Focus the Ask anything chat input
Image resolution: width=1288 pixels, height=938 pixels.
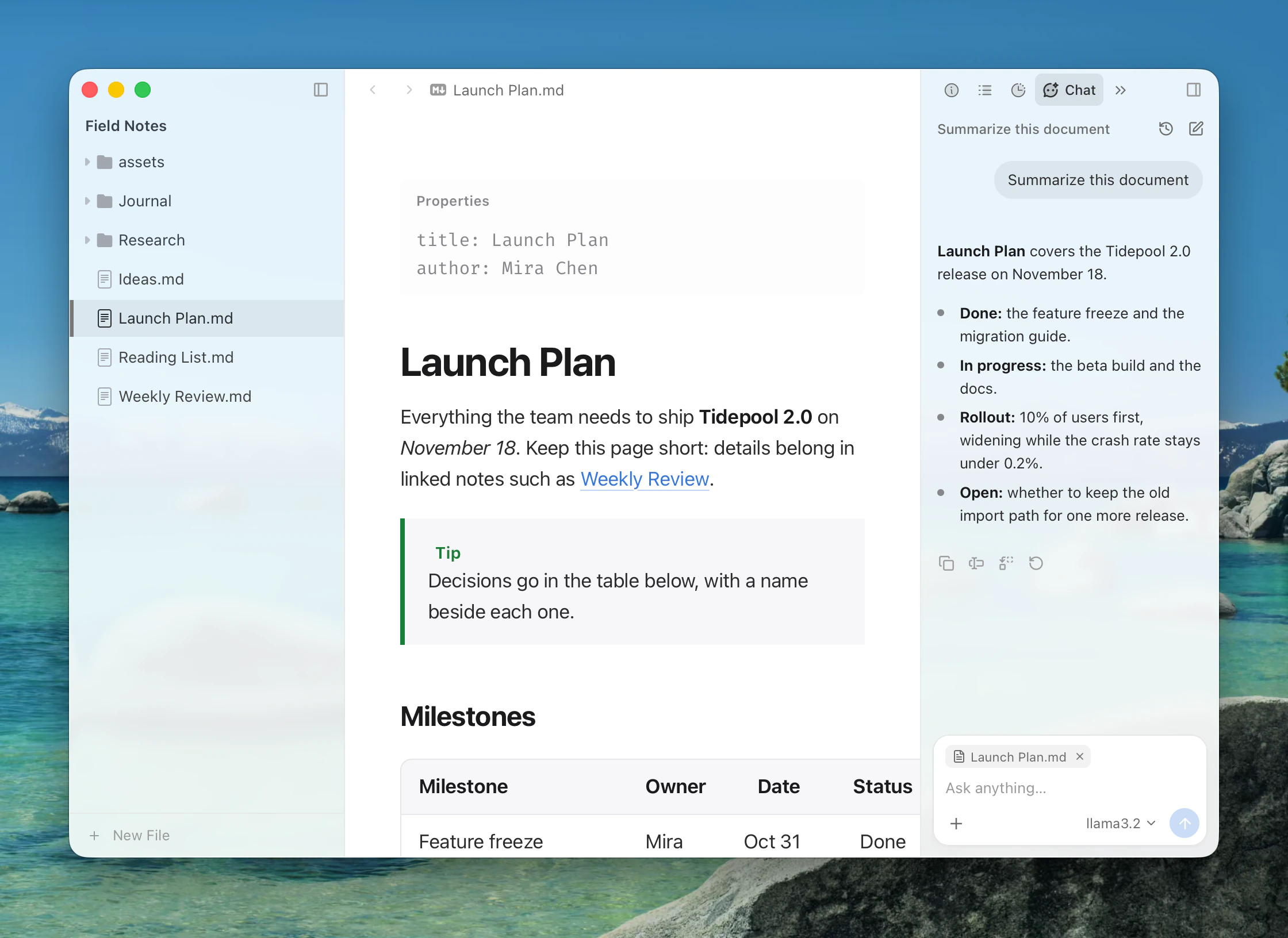1069,788
